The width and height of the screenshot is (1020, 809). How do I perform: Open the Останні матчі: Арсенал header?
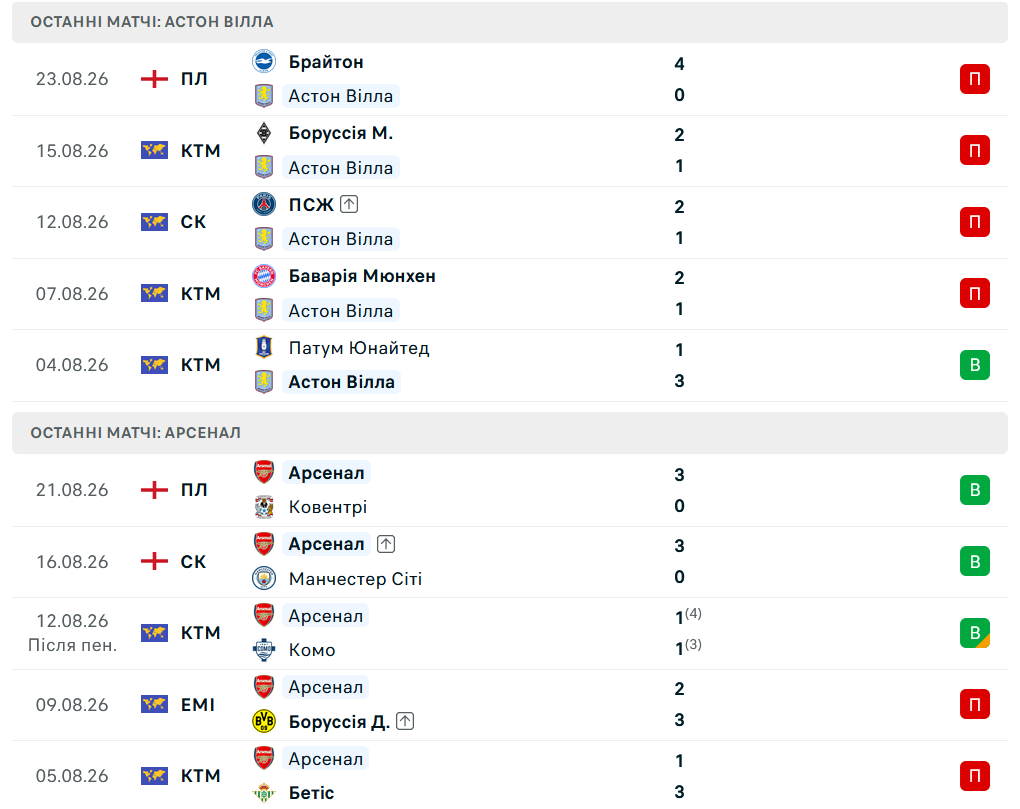510,432
